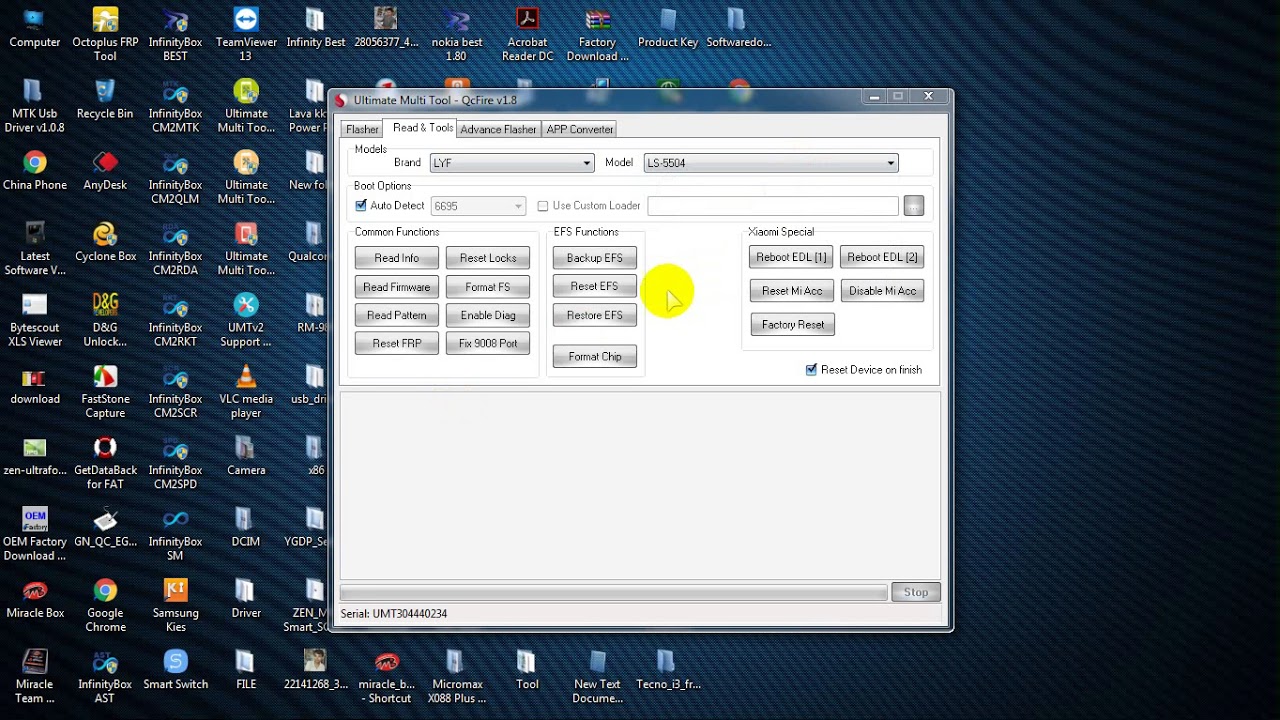
Task: Click the Reset Locks button
Action: 488,258
